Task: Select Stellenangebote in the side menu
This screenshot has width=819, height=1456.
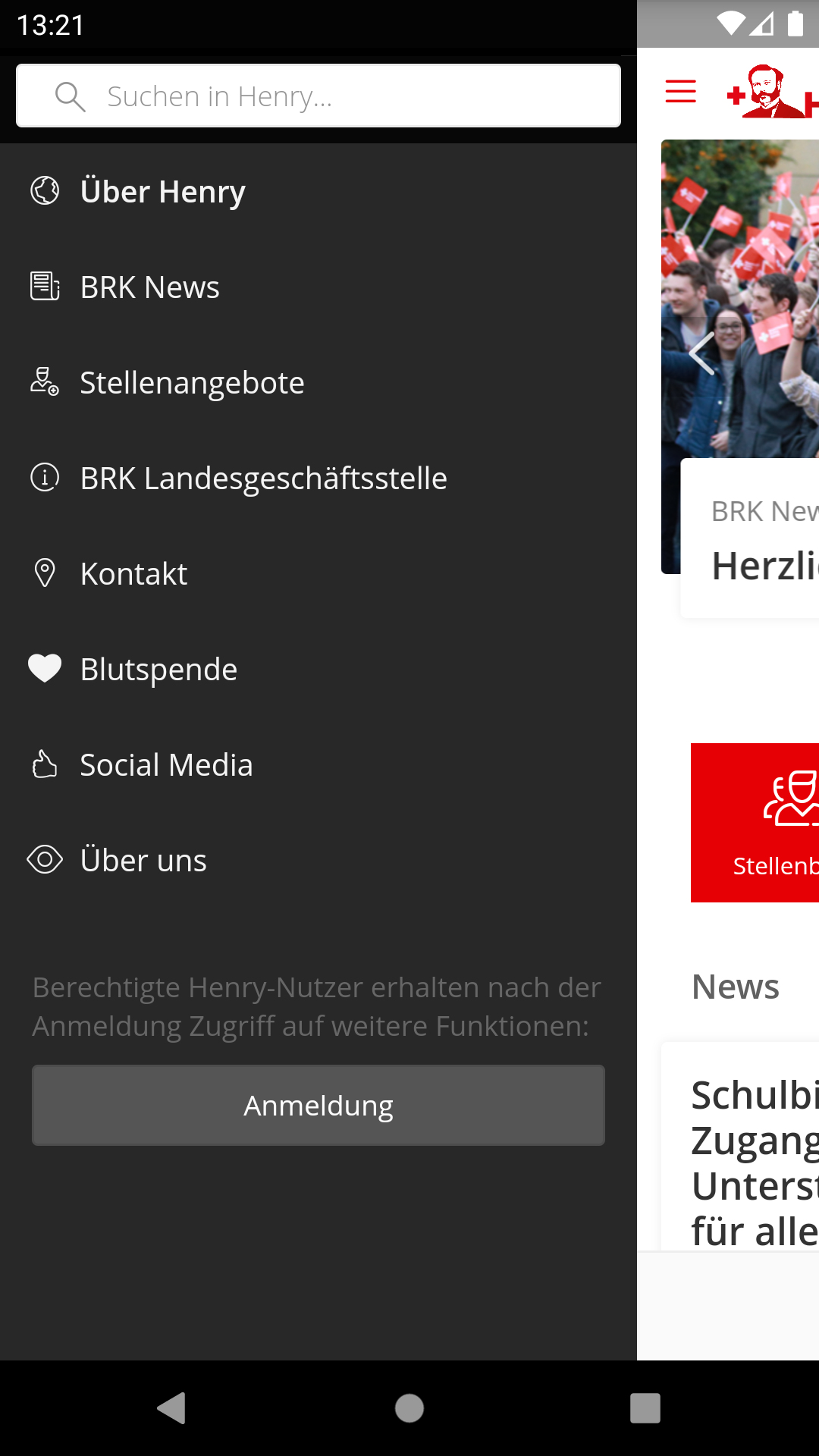Action: tap(318, 382)
